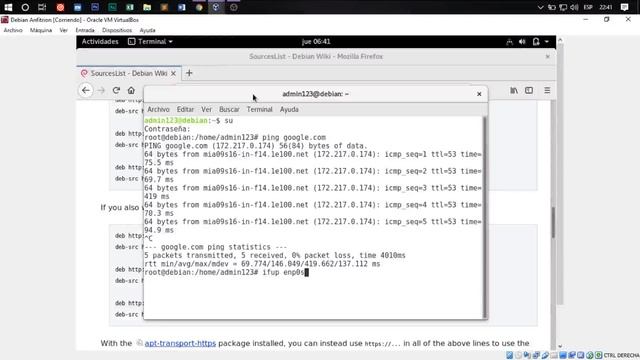
Task: Open Windows notification center icon
Action: 624,7
